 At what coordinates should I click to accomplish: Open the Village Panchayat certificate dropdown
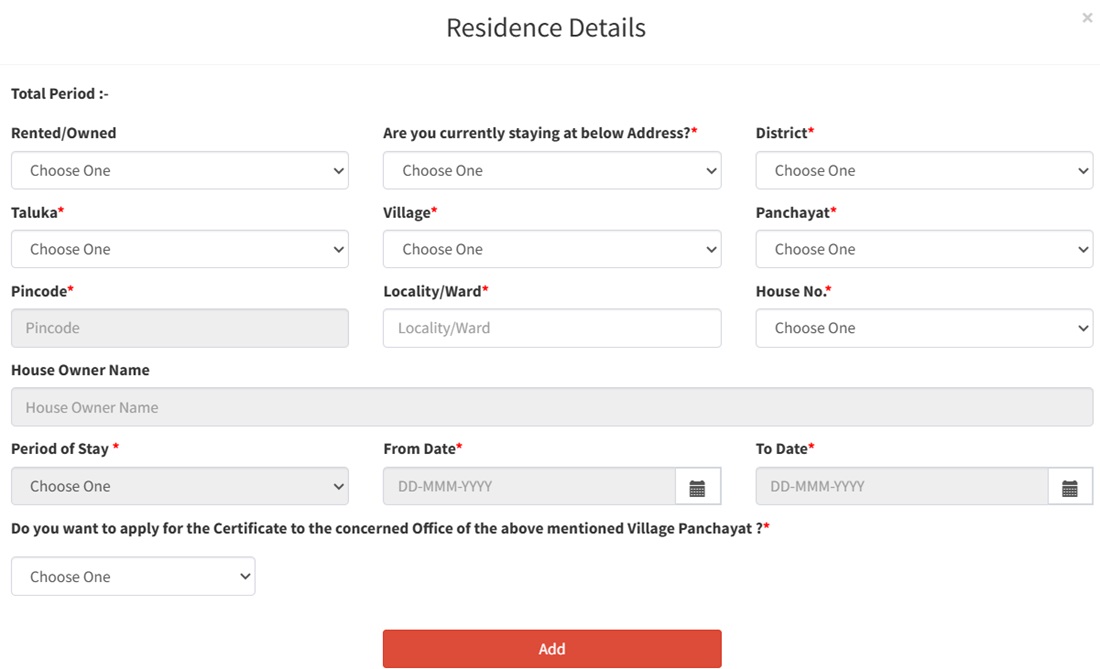click(133, 577)
